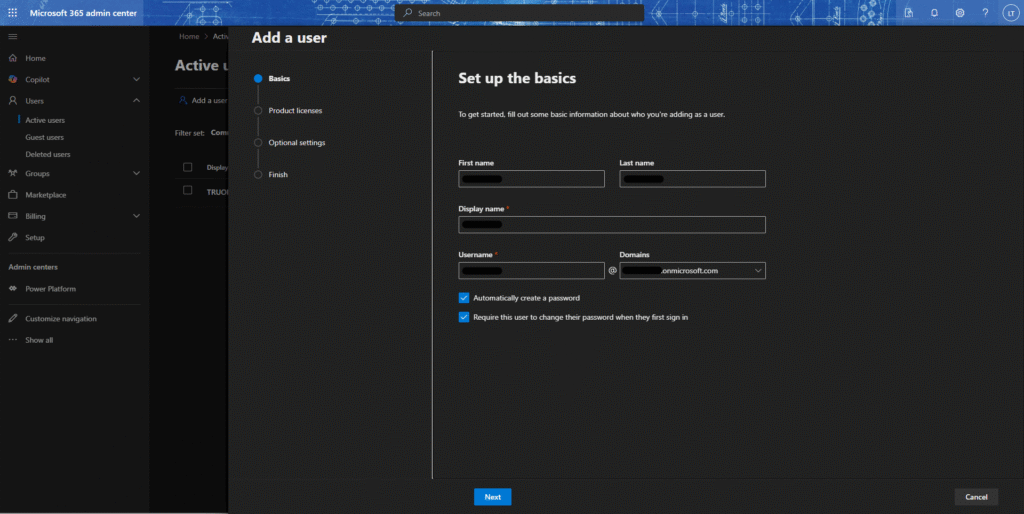
Task: Collapse the navigation menu hamburger icon
Action: point(13,36)
